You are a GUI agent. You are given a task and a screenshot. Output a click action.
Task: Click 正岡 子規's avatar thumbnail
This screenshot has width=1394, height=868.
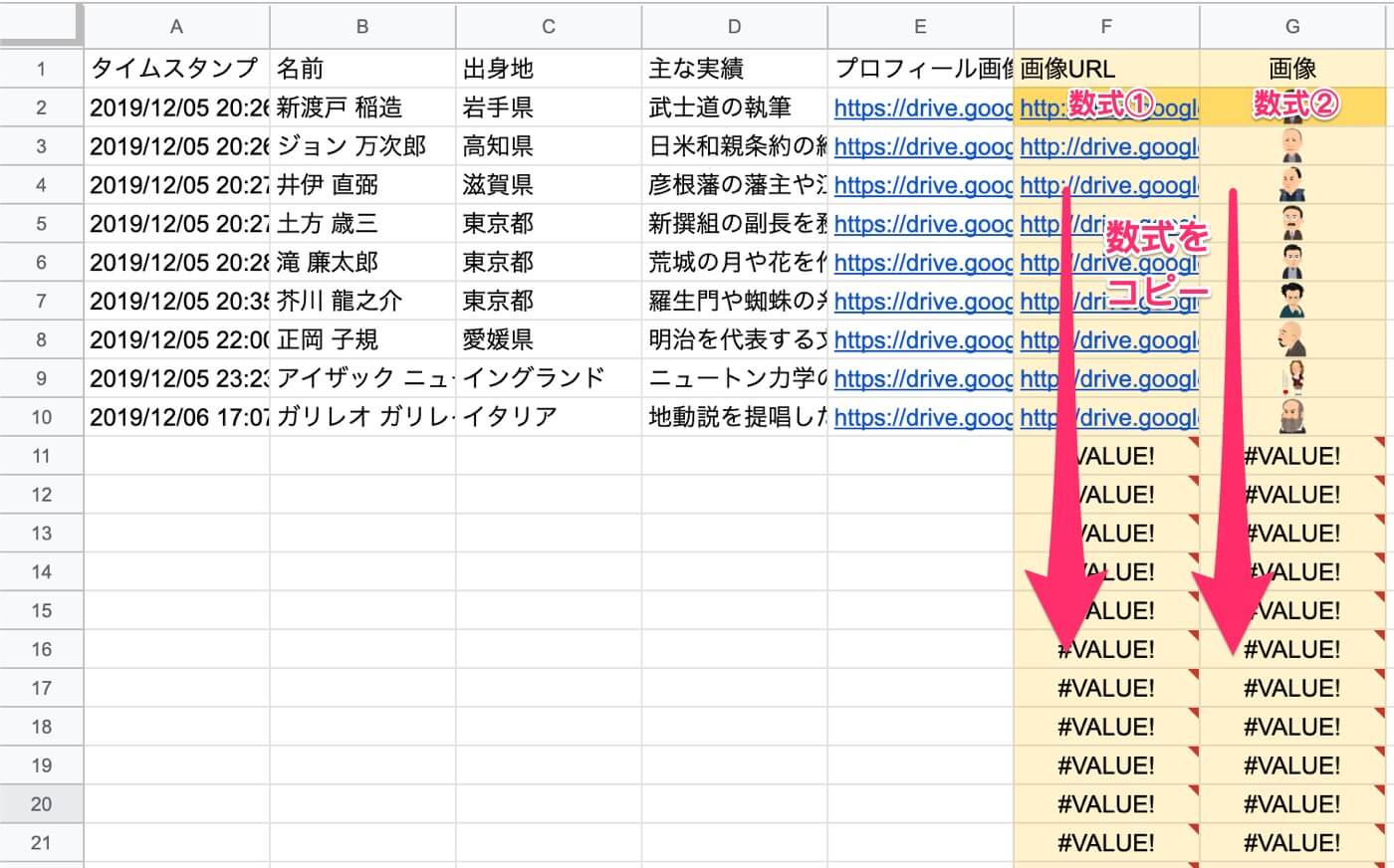1291,338
